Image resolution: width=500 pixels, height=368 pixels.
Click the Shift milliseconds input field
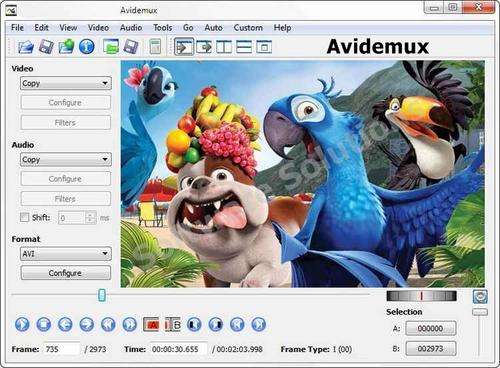[72, 218]
